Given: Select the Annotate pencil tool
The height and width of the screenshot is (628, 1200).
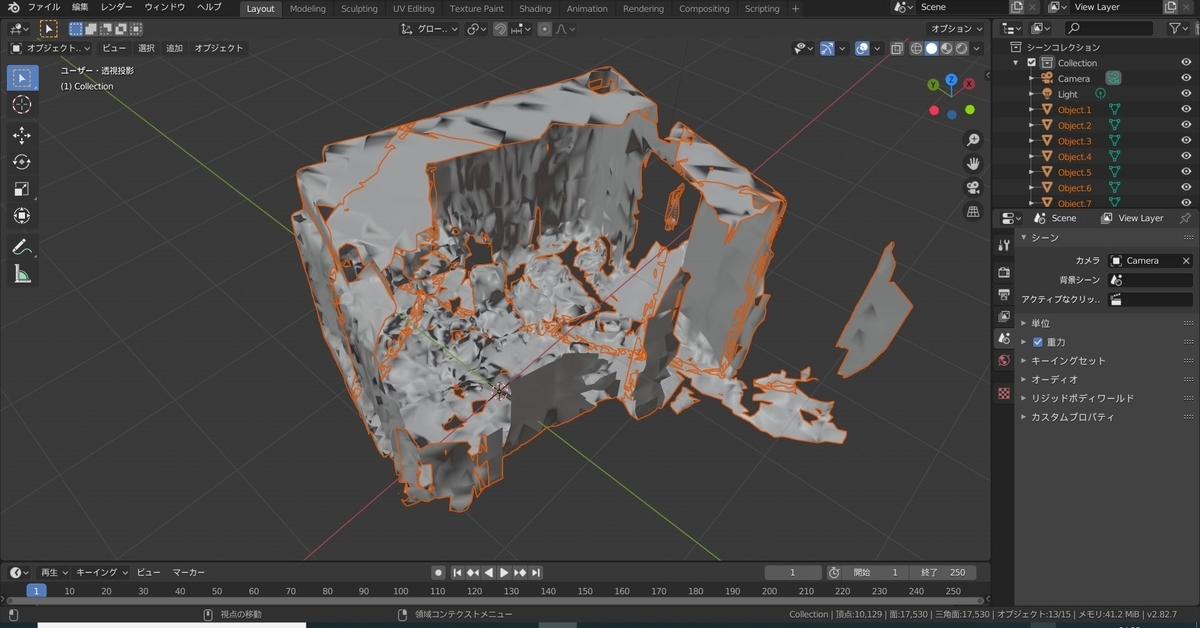Looking at the screenshot, I should tap(22, 246).
